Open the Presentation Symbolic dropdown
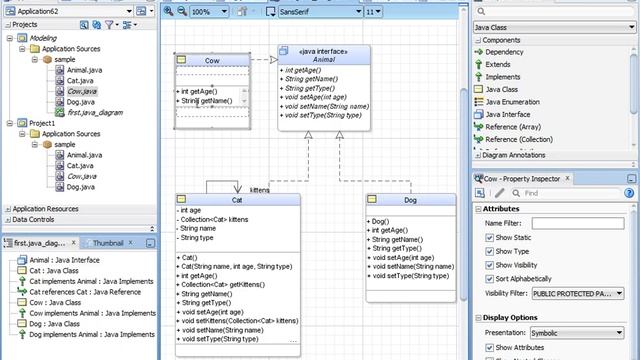The width and height of the screenshot is (640, 360). click(x=577, y=333)
